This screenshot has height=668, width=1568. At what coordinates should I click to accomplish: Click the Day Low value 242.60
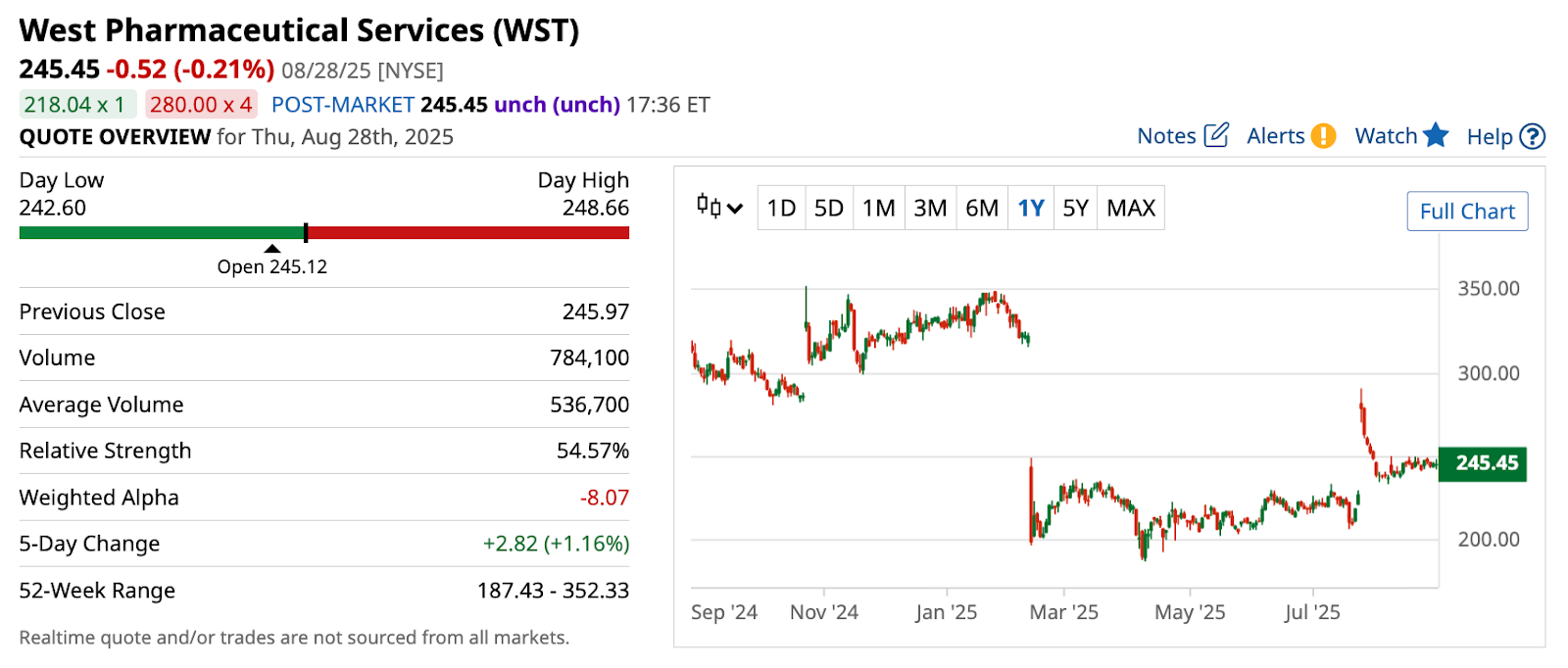point(53,208)
